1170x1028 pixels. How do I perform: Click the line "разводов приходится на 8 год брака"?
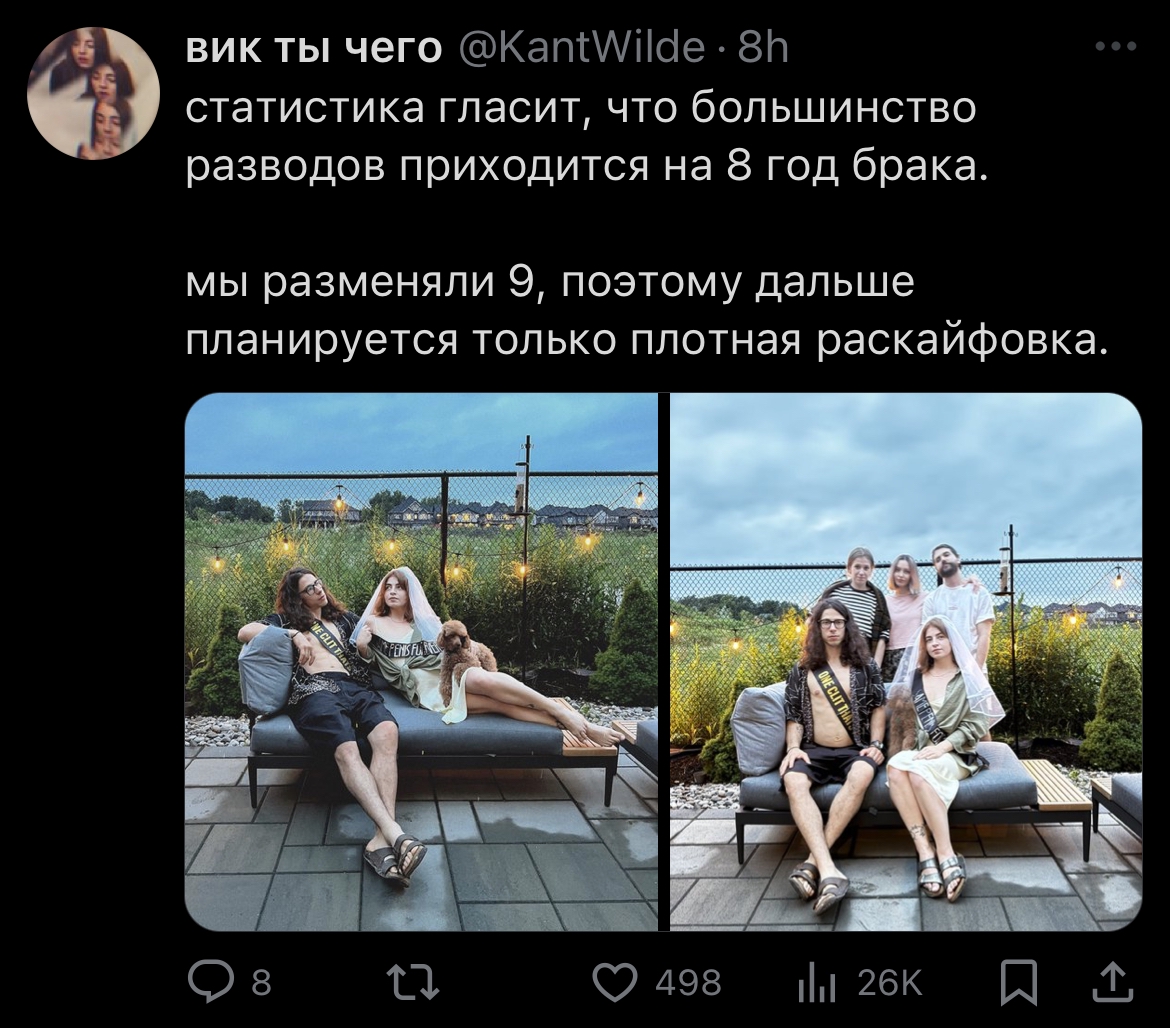[586, 166]
